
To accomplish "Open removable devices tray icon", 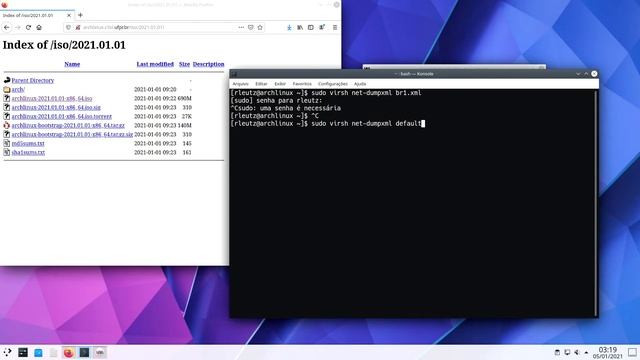I will 557,352.
